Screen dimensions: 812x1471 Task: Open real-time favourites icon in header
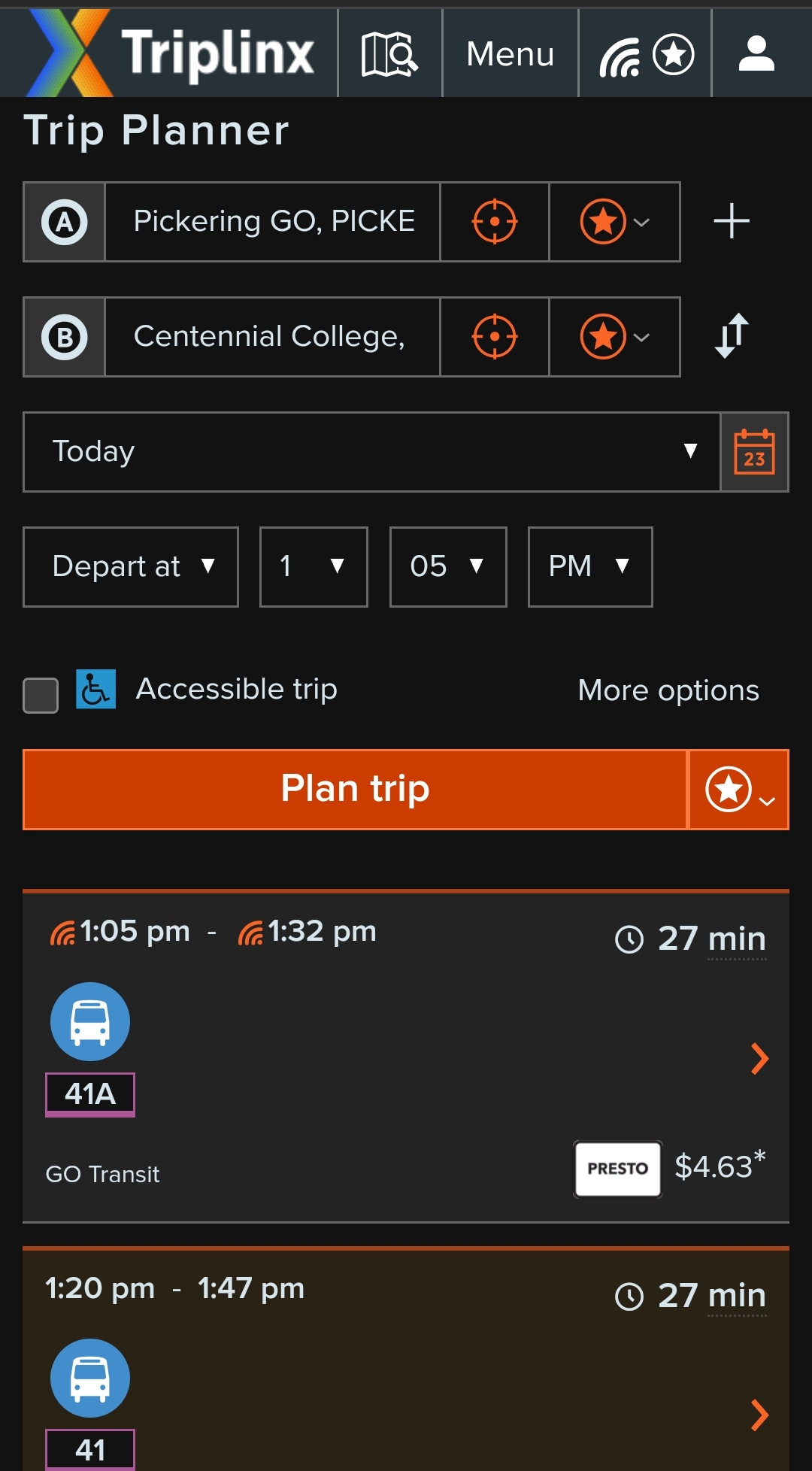click(645, 53)
